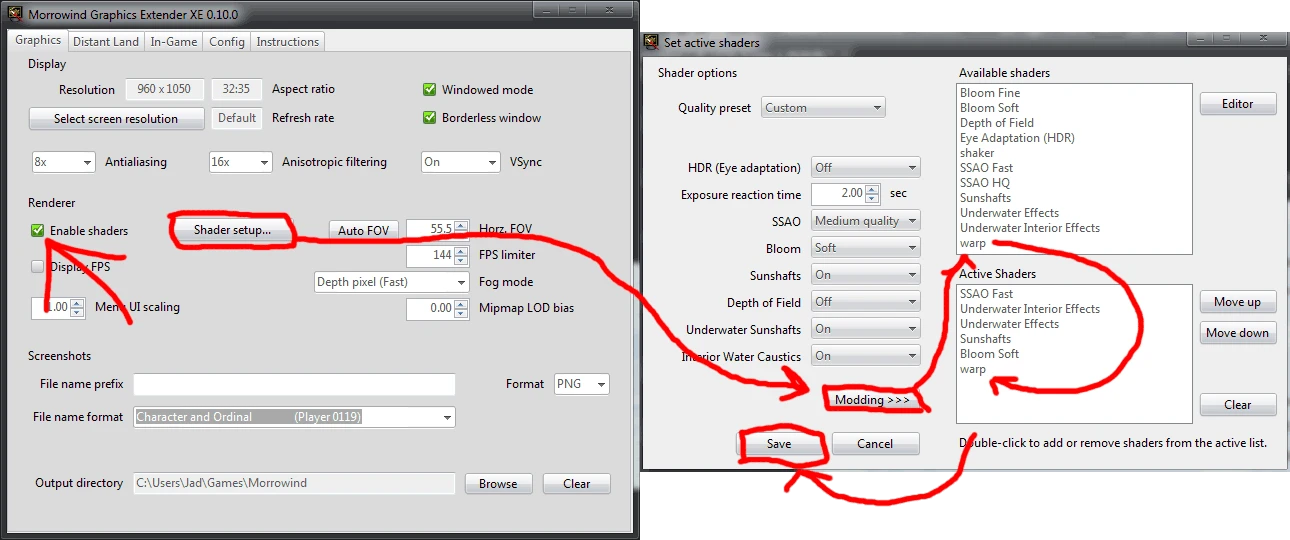Click the Shader setup button
This screenshot has width=1290, height=540.
[232, 230]
